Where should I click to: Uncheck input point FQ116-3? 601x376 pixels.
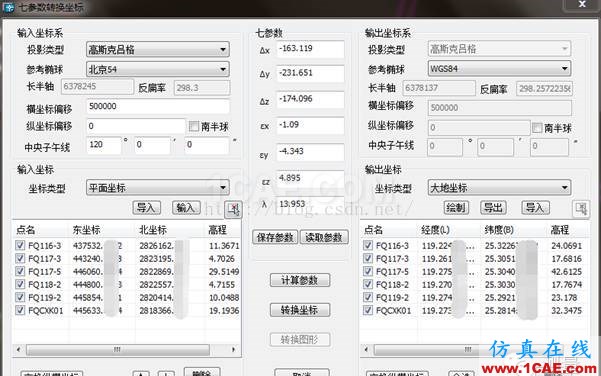(20, 245)
